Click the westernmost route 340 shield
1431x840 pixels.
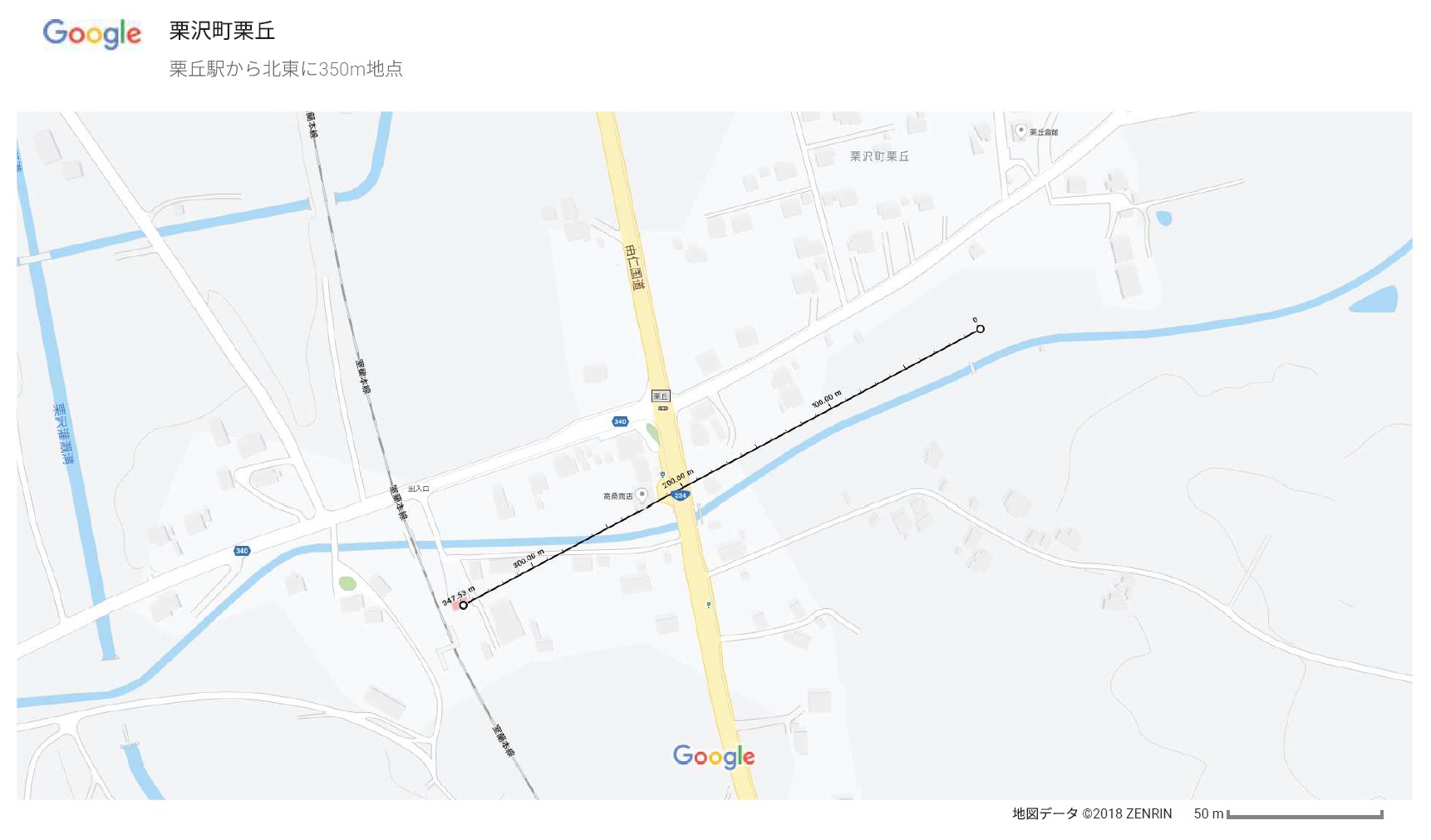[x=242, y=551]
